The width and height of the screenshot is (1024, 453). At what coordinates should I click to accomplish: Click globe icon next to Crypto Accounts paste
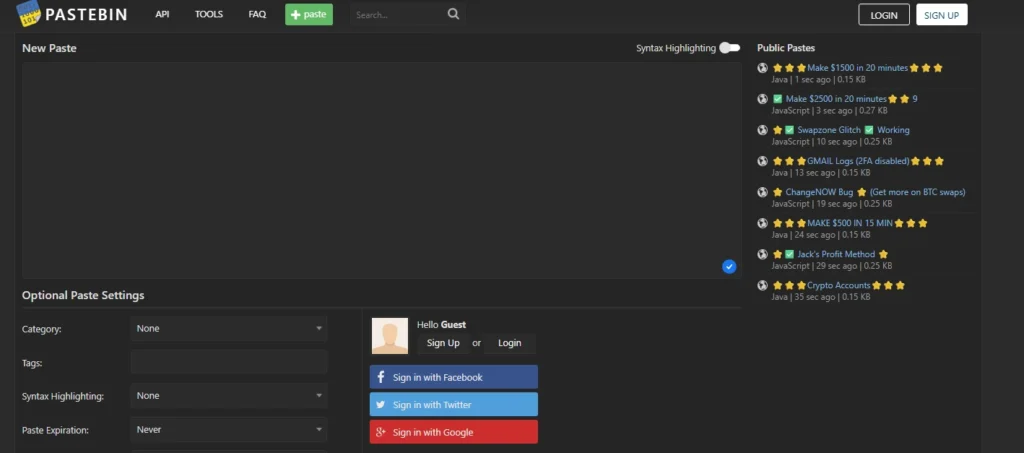click(762, 285)
